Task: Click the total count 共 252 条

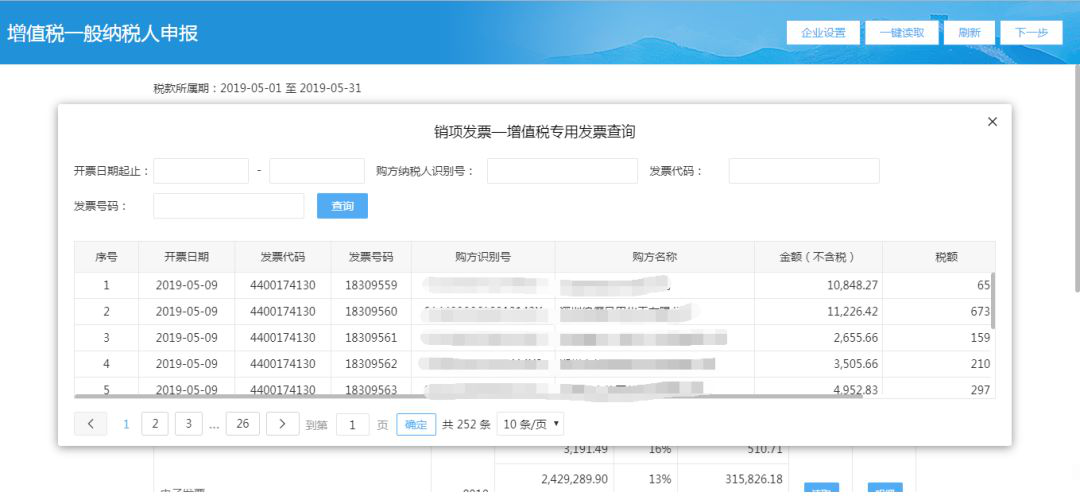Action: [466, 424]
